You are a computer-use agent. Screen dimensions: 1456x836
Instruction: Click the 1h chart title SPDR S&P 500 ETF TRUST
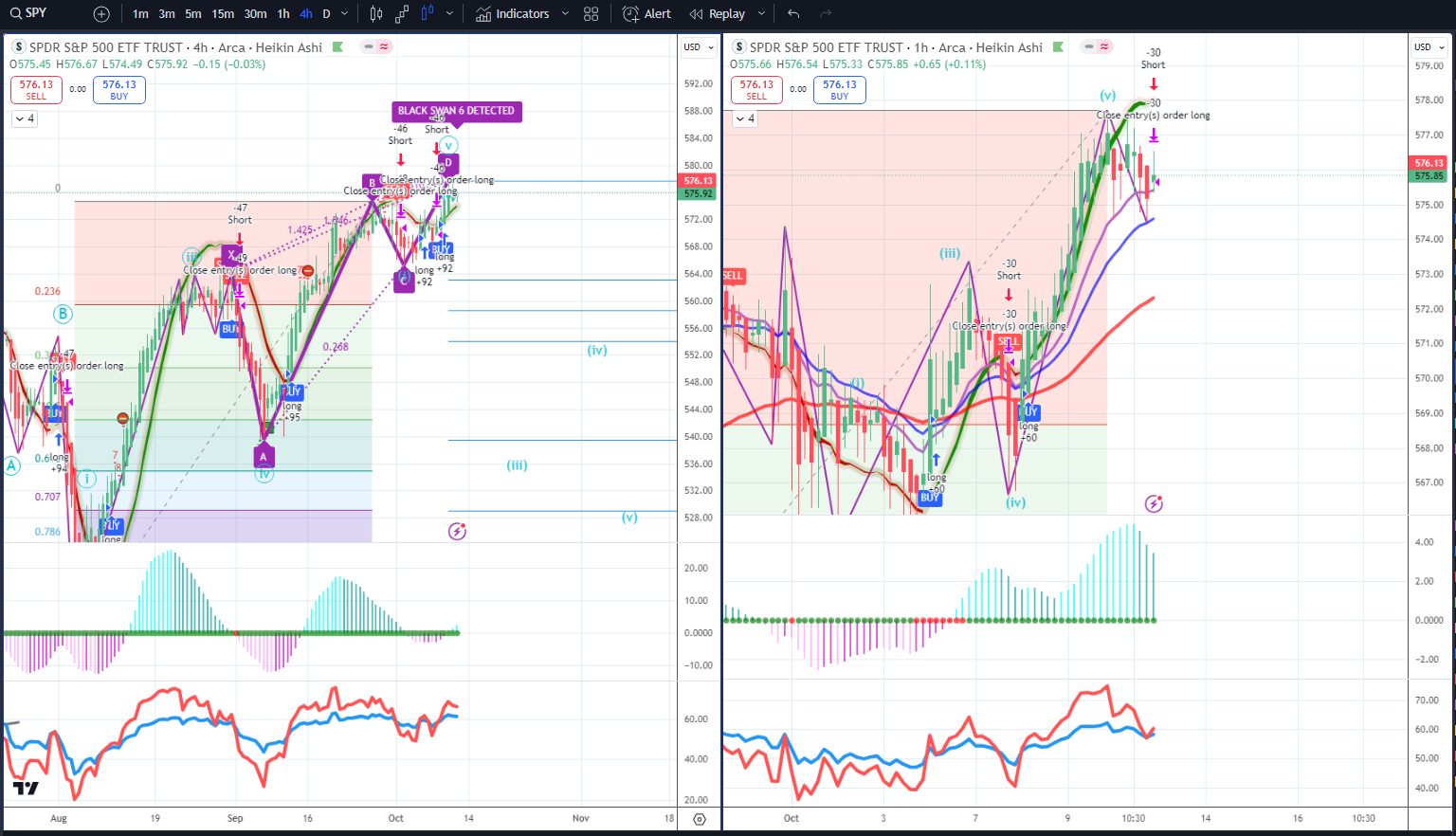(x=827, y=47)
